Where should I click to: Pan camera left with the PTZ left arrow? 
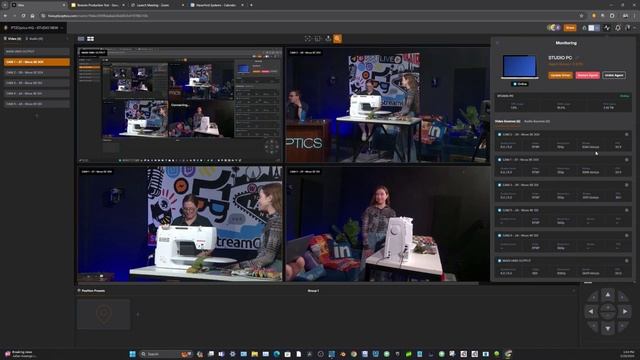click(x=591, y=311)
